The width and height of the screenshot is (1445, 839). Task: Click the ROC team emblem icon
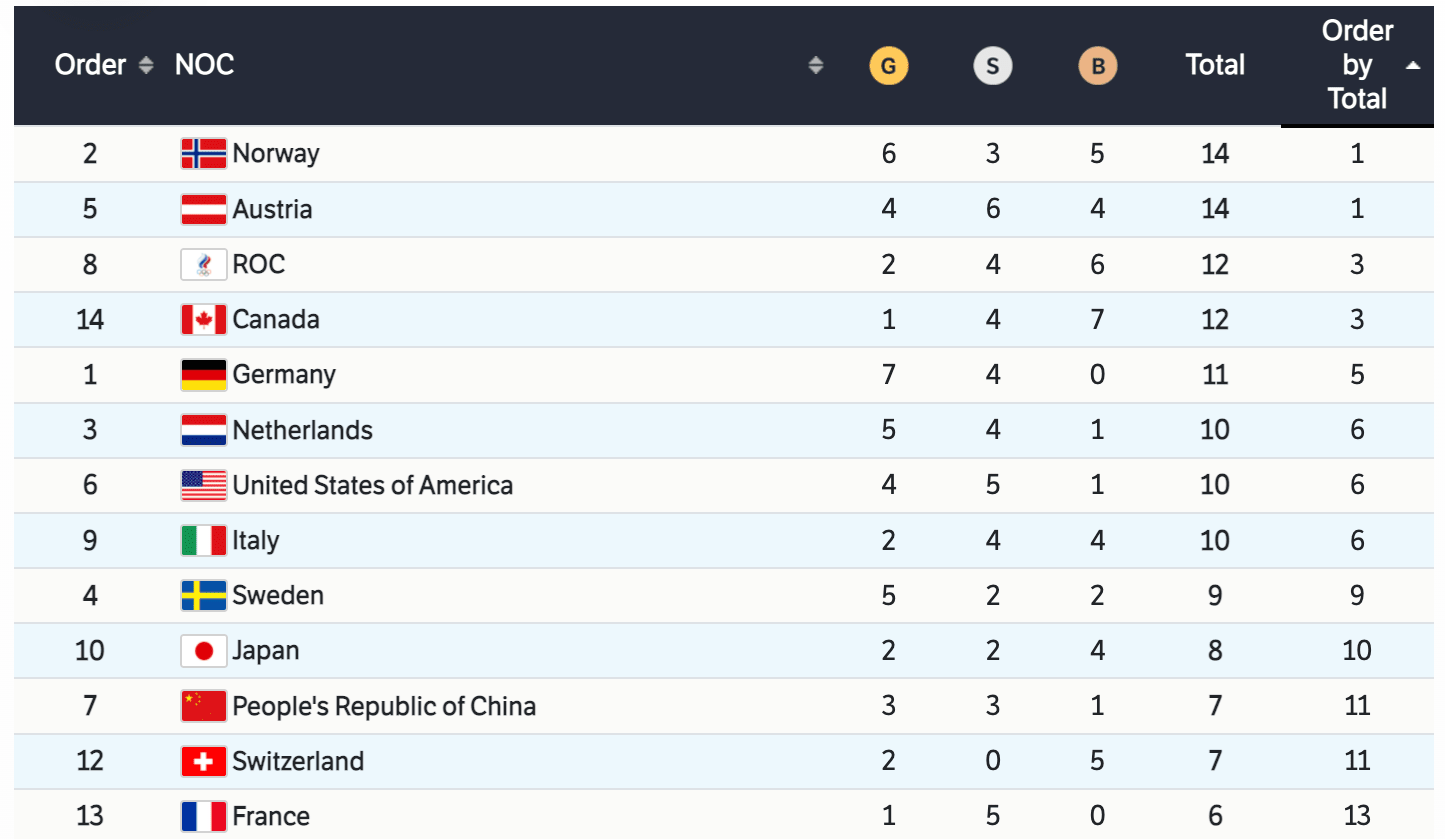pyautogui.click(x=203, y=265)
